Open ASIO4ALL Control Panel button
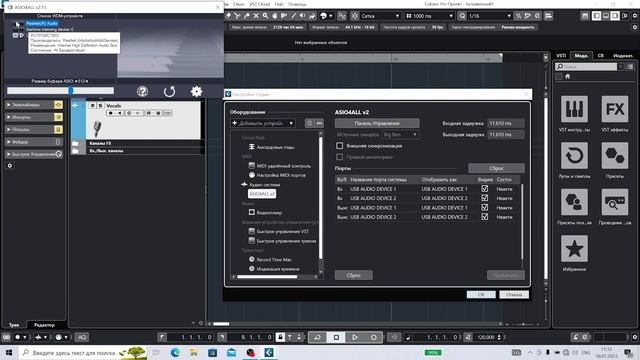This screenshot has height=360, width=640. point(377,123)
